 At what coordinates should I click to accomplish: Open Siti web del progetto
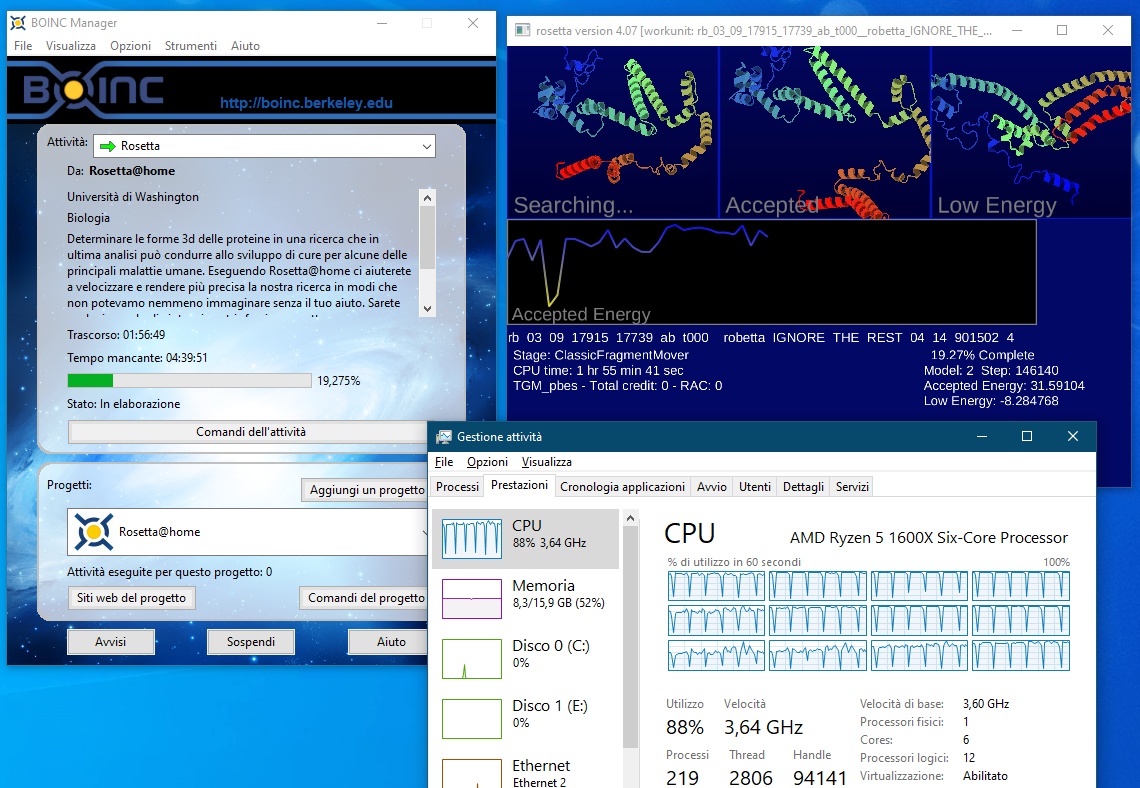point(132,598)
